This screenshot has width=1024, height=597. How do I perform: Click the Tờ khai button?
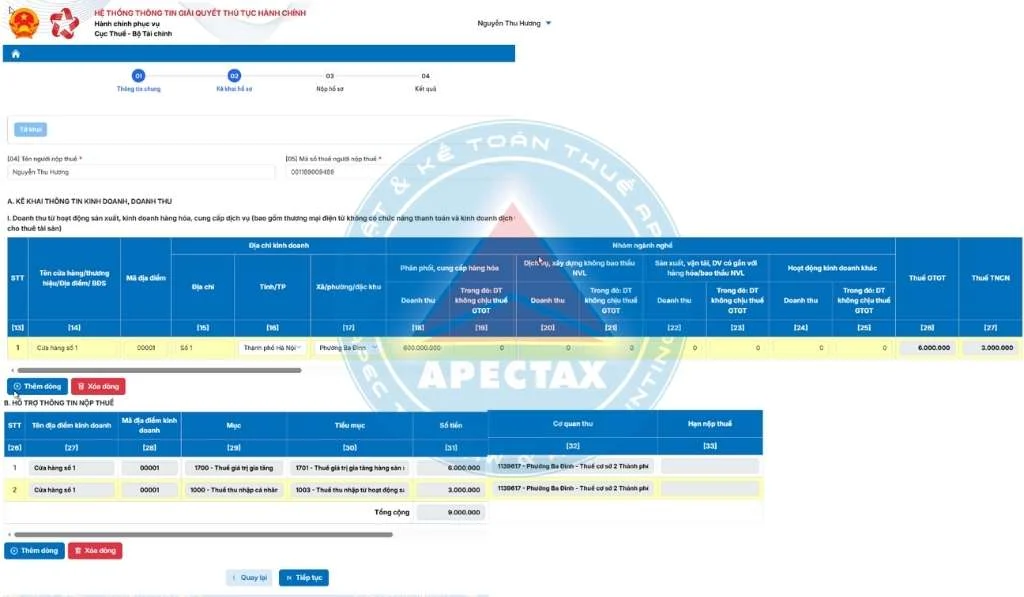pos(31,129)
